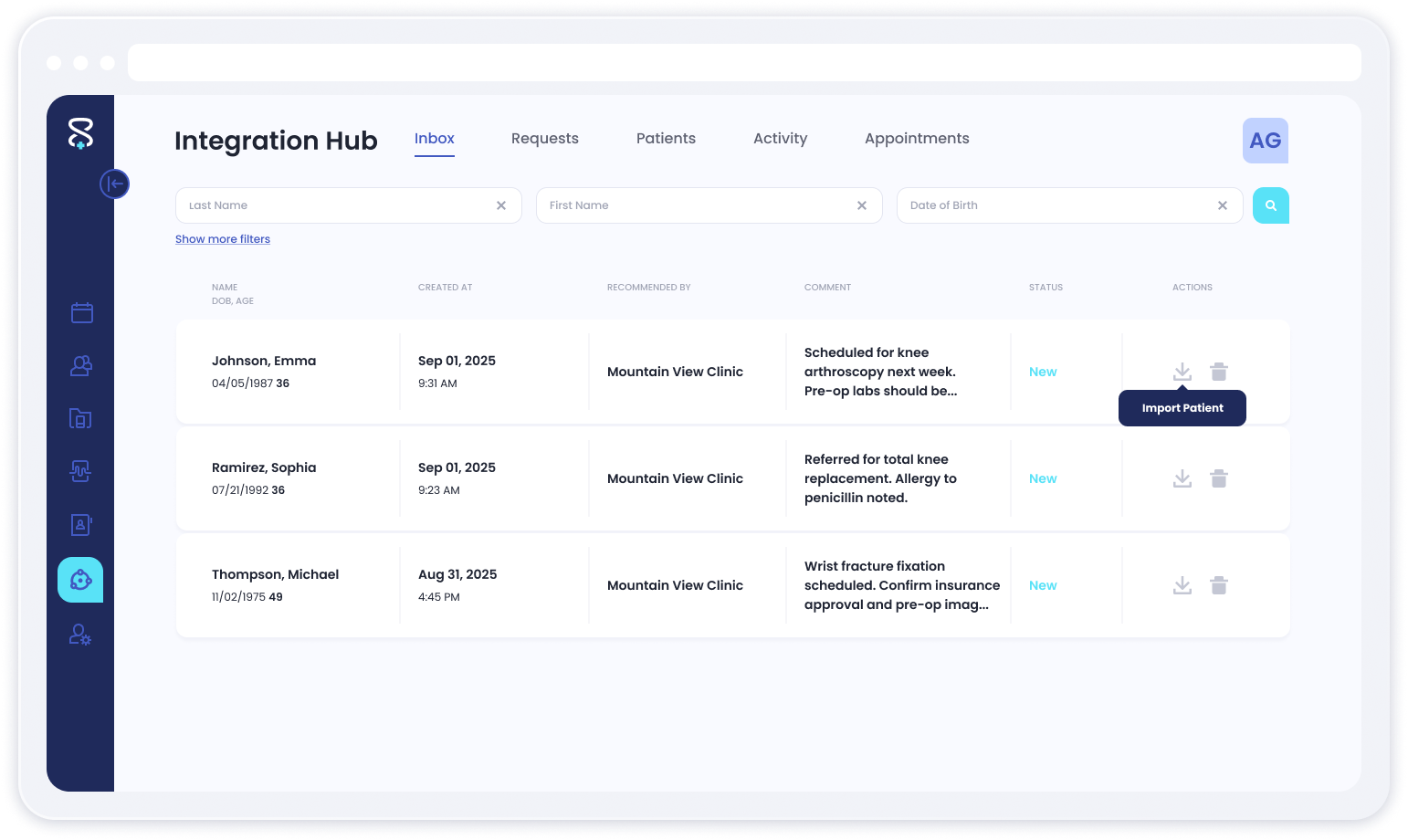
Task: Click the cyan search icon button
Action: (1271, 205)
